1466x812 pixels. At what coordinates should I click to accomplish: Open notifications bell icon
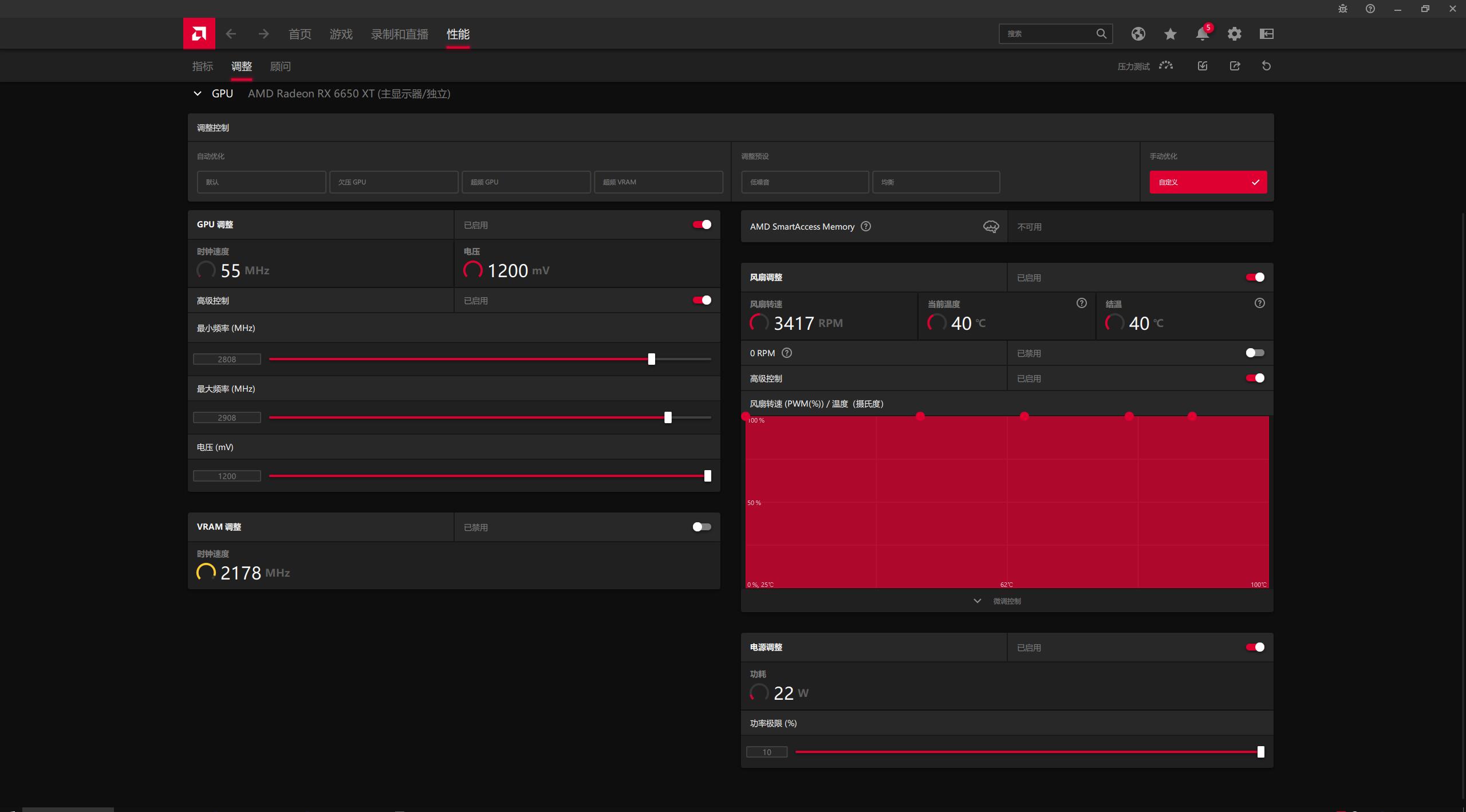(x=1202, y=34)
